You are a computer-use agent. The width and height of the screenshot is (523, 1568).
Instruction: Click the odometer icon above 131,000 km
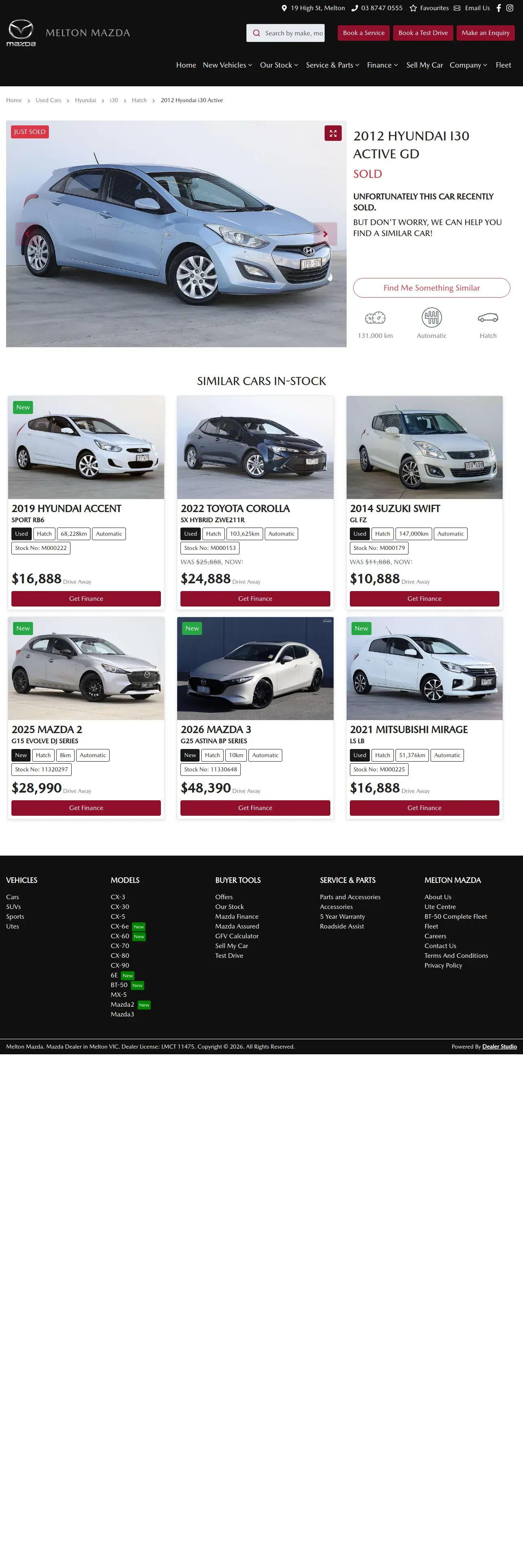[375, 317]
